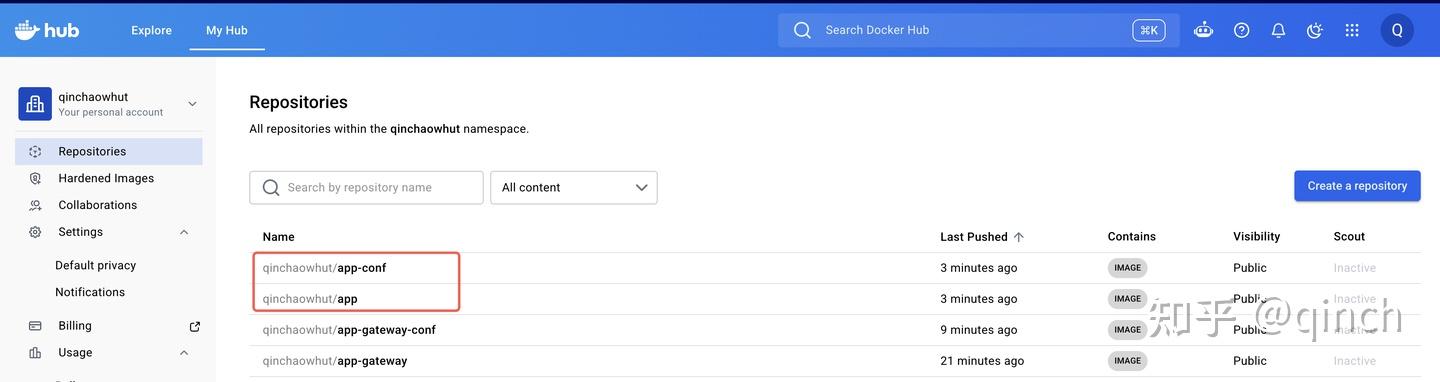The image size is (1440, 382).
Task: Open Collaborations in sidebar
Action: pyautogui.click(x=98, y=205)
